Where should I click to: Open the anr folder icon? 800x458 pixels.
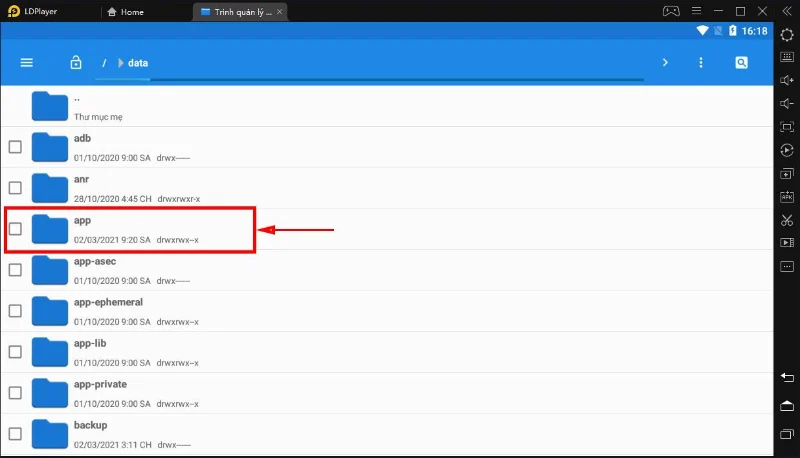click(49, 188)
